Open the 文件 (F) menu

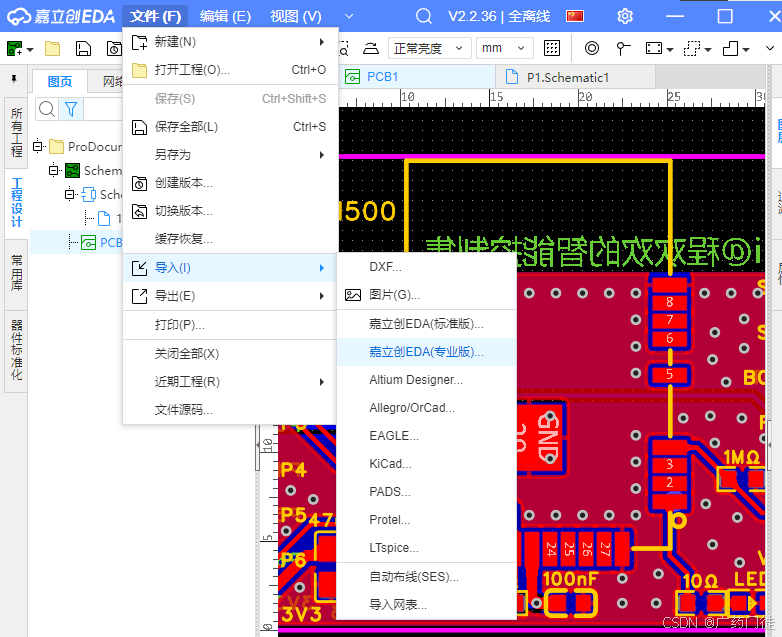tap(155, 16)
